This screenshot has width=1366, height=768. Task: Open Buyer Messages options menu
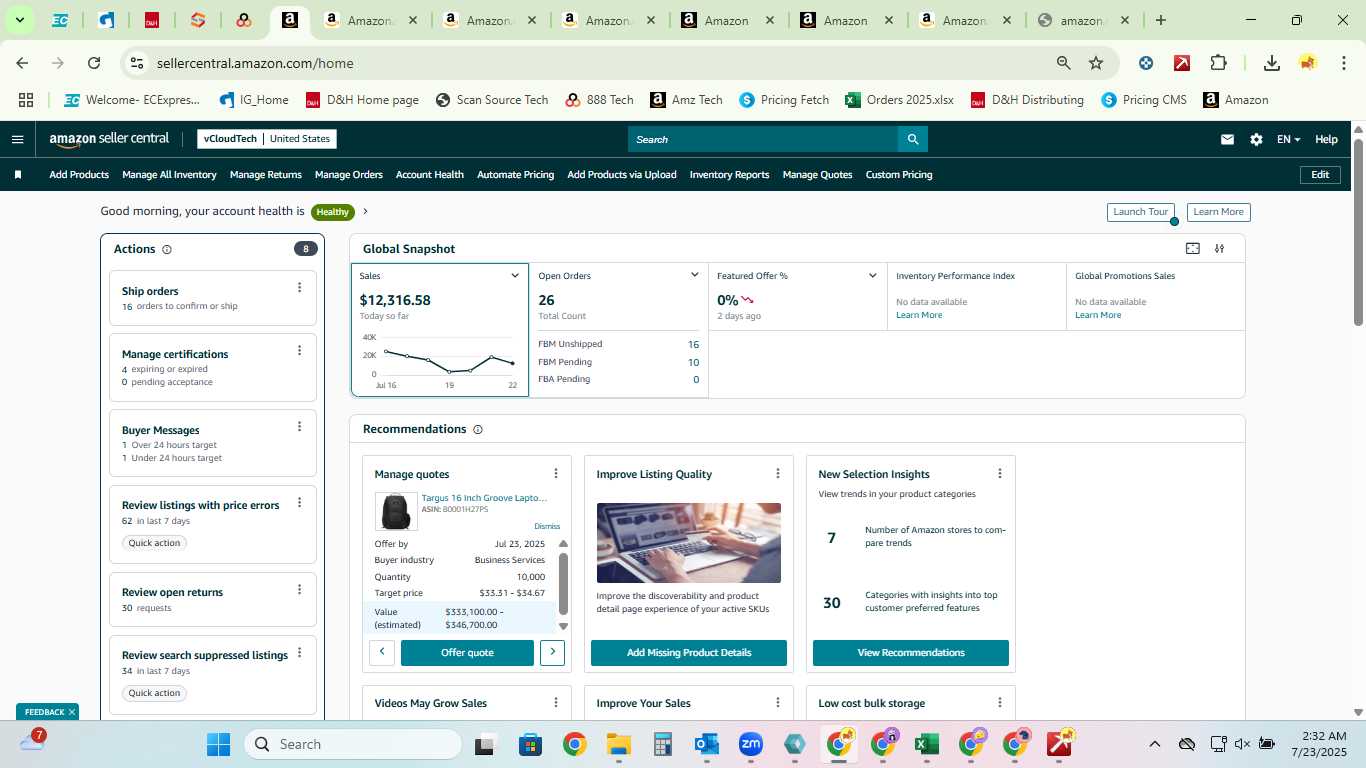pos(299,427)
